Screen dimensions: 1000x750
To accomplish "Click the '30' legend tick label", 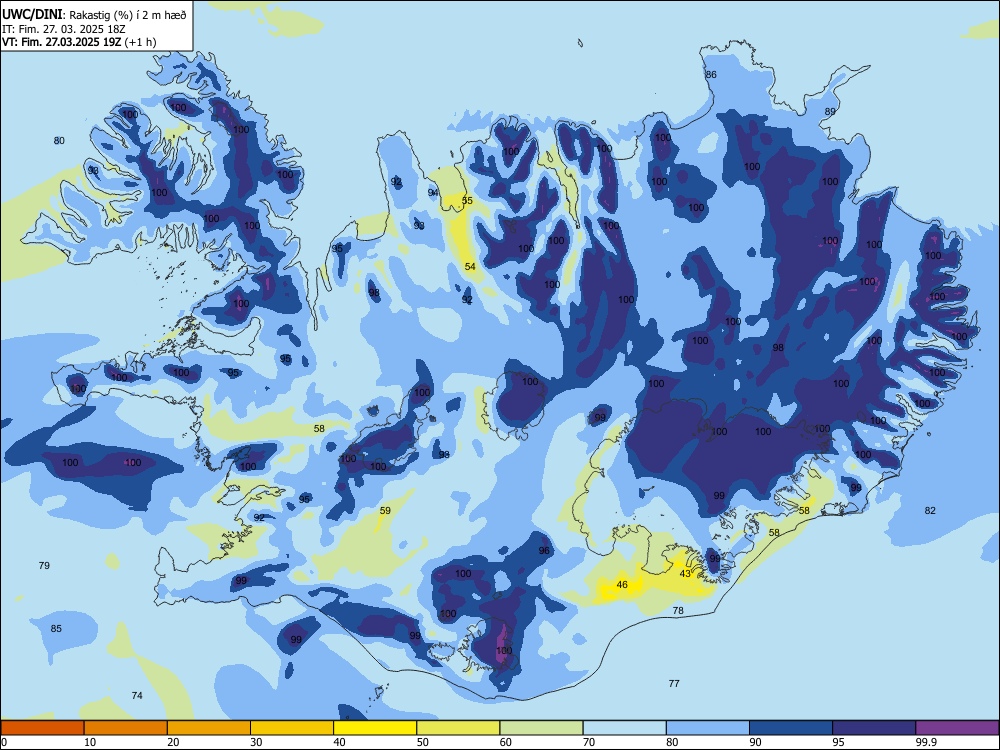I will (x=256, y=742).
